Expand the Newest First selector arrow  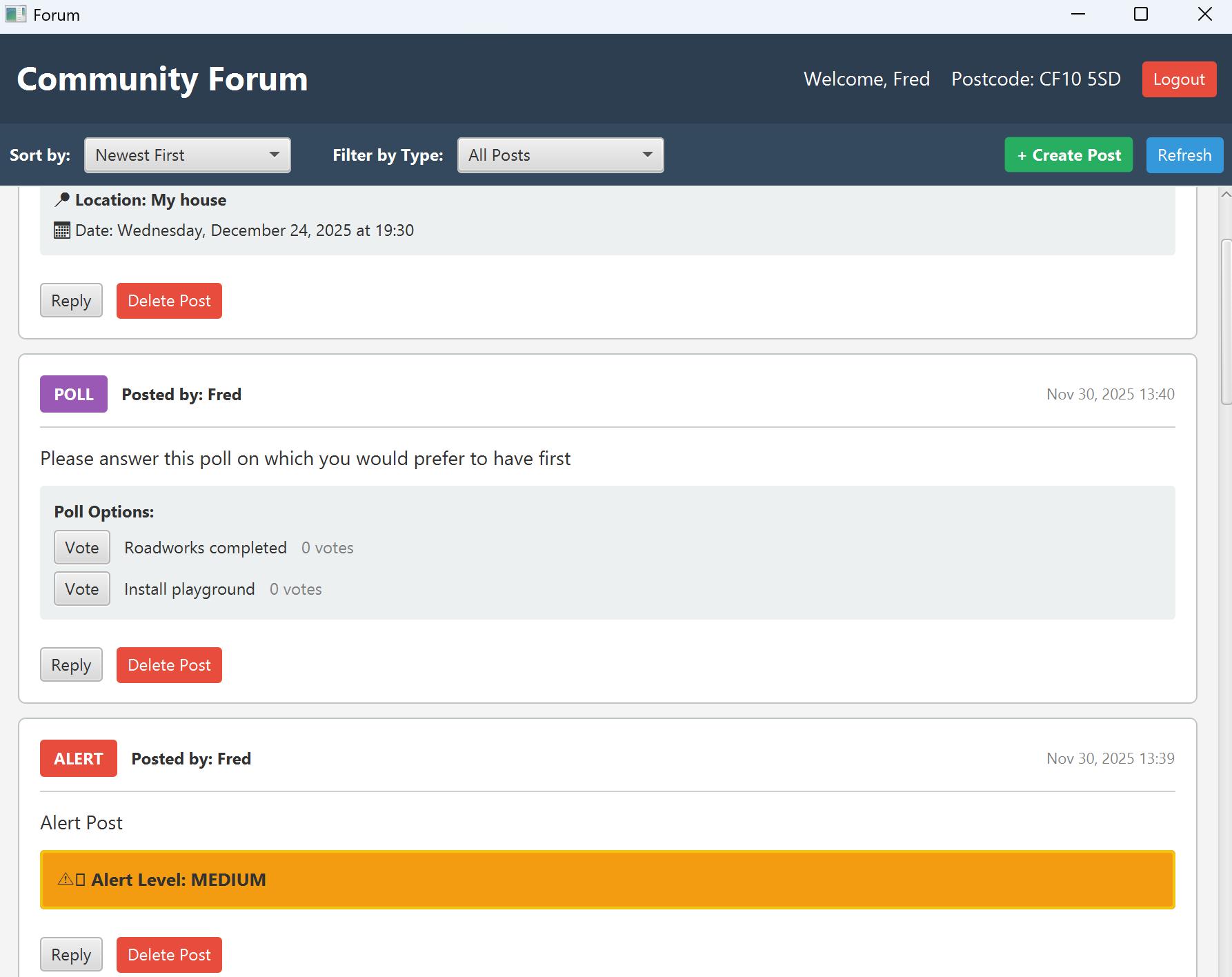coord(275,155)
